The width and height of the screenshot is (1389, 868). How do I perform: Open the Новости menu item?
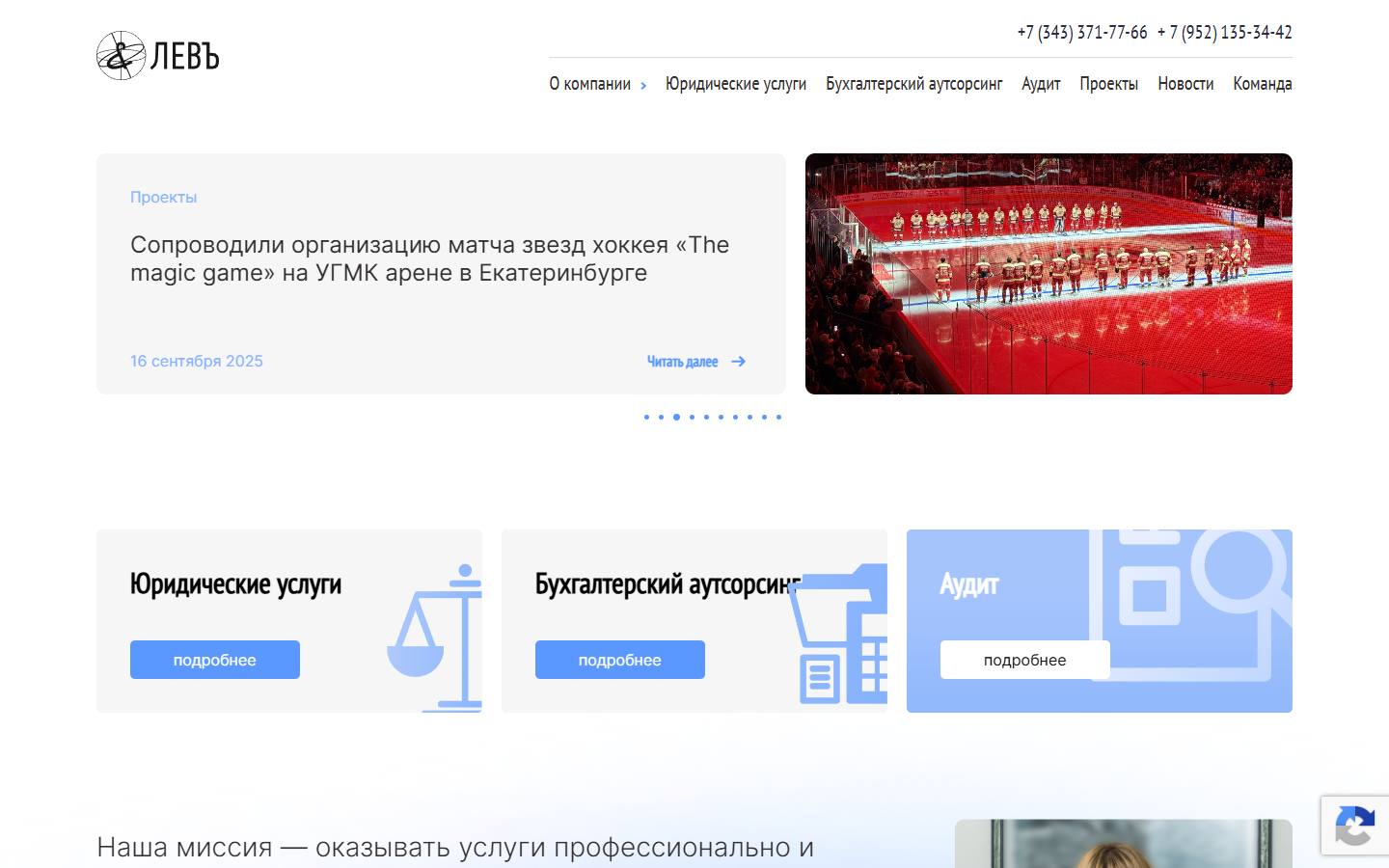(x=1185, y=84)
